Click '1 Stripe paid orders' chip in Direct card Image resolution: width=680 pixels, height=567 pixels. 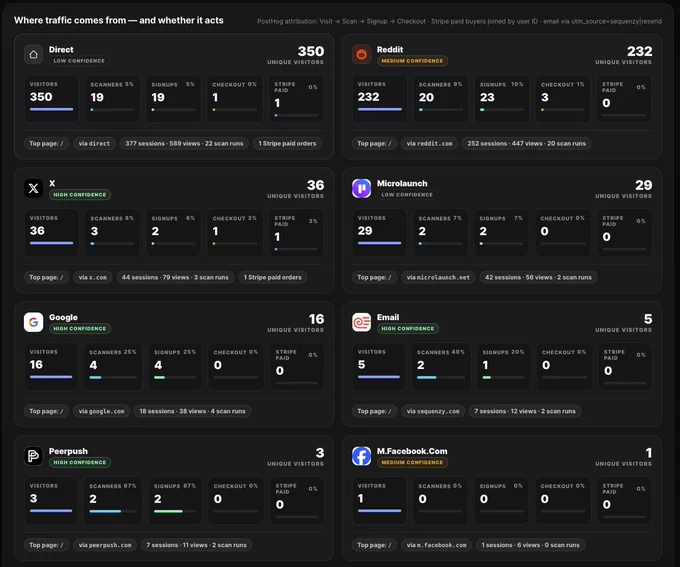tap(287, 144)
